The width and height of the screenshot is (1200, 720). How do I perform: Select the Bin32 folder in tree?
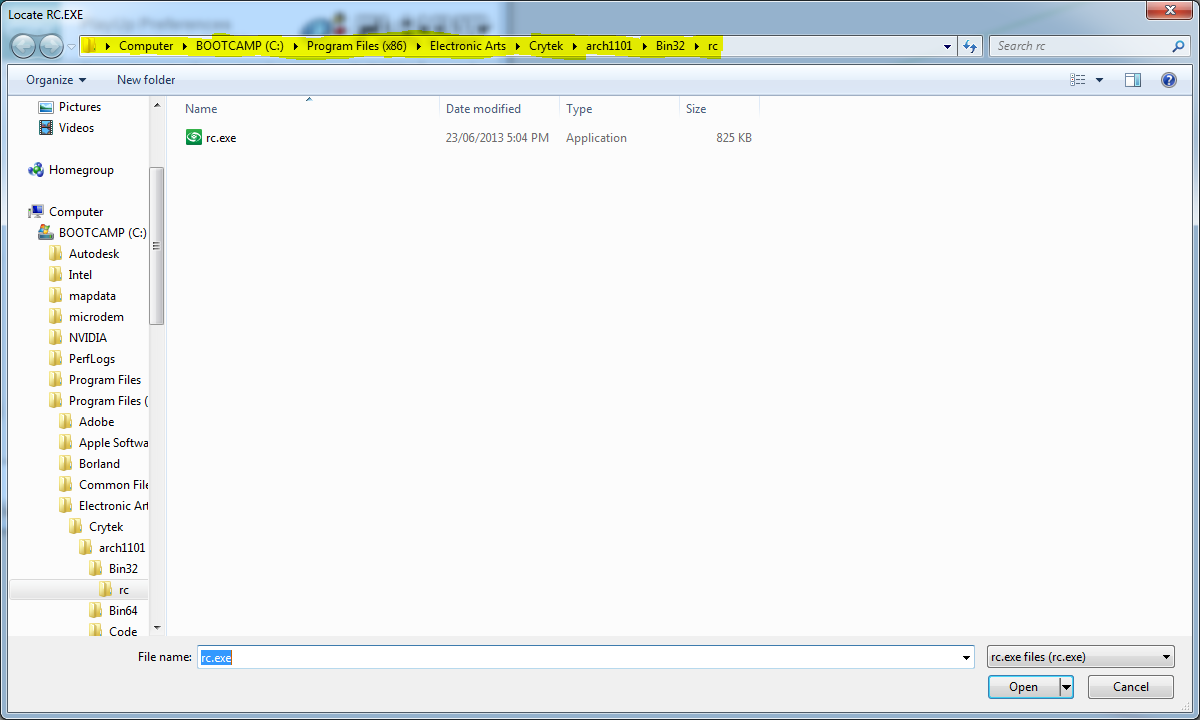tap(123, 569)
